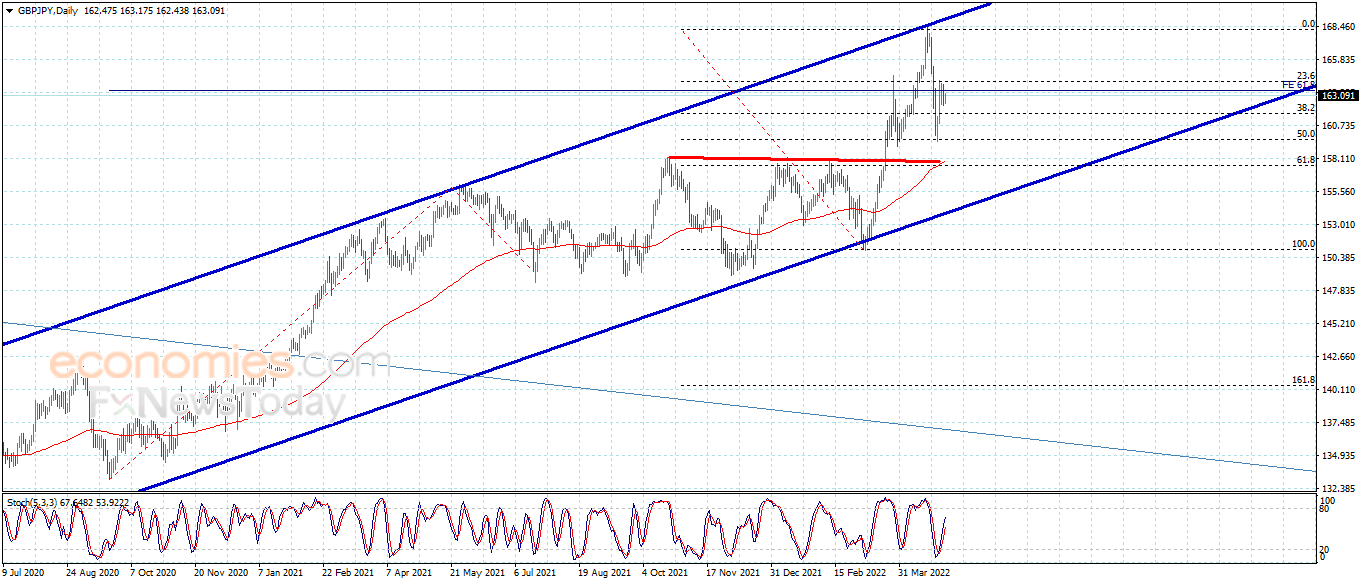This screenshot has height=584, width=1362.
Task: Select the 161.8 Fibonacci level label
Action: click(1303, 381)
